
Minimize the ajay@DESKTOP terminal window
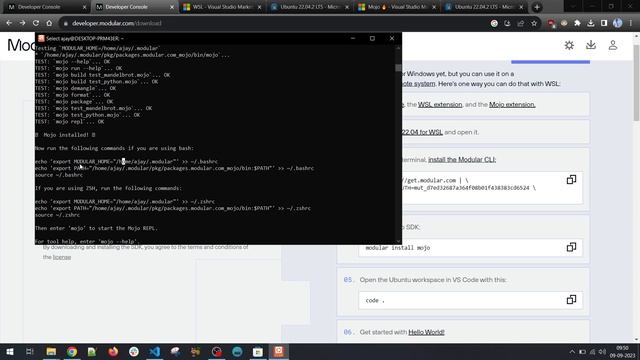(x=353, y=38)
